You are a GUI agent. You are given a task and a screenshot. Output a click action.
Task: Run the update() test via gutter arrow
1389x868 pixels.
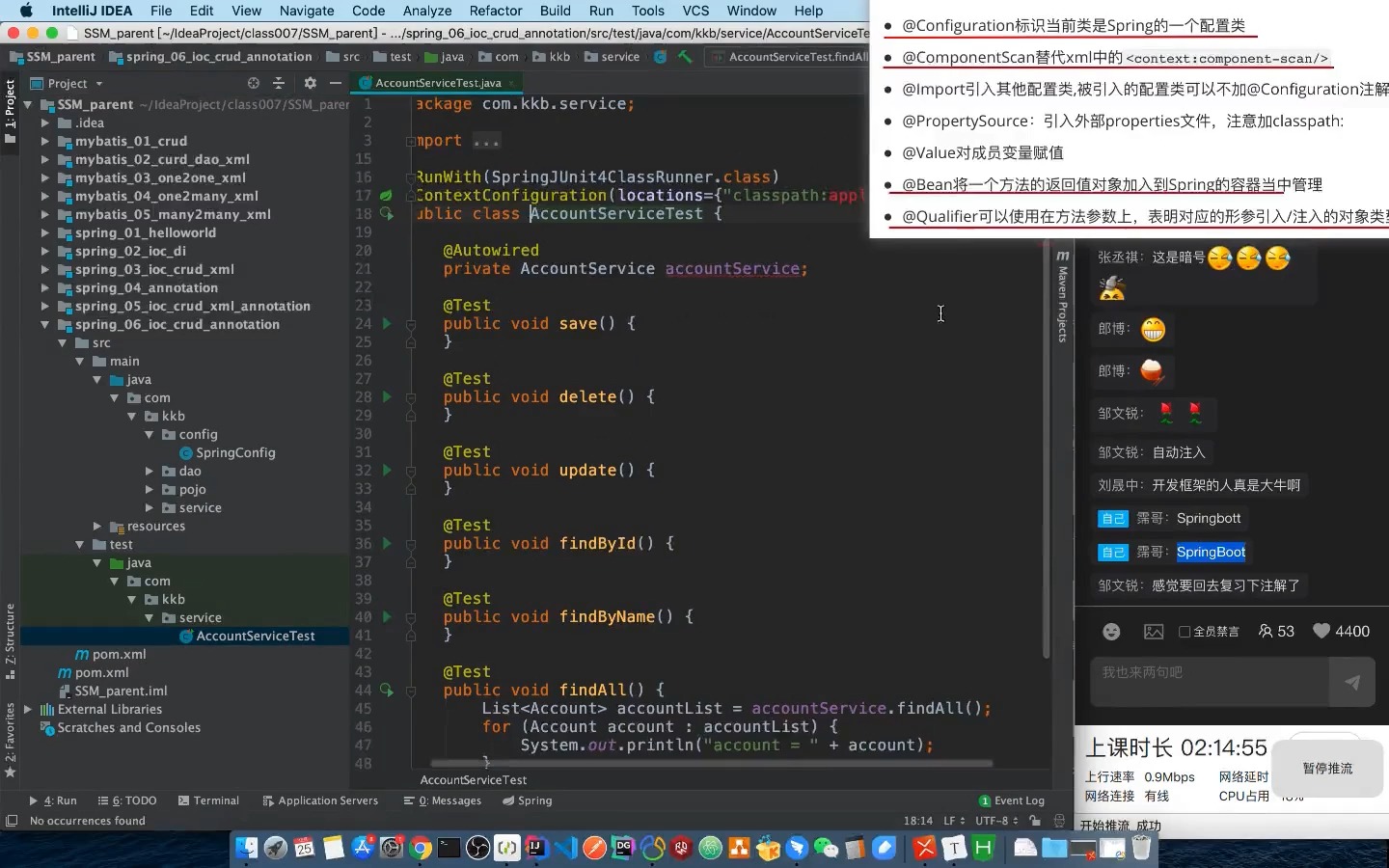pos(387,470)
